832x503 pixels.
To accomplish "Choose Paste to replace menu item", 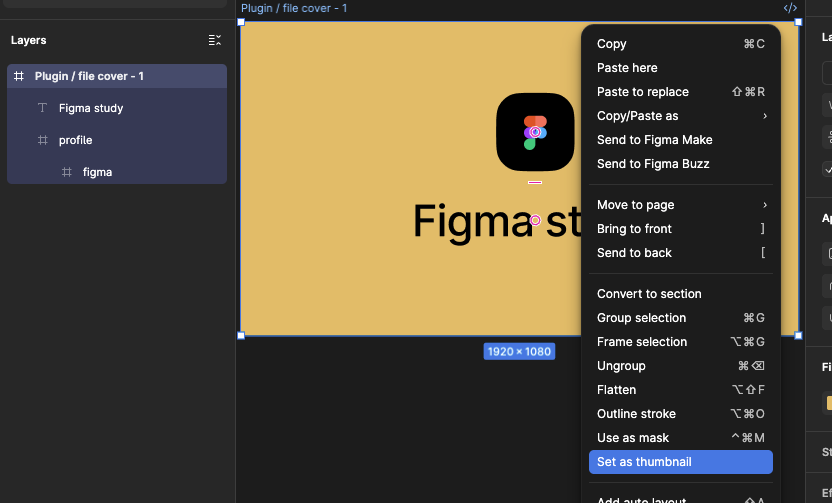I will click(681, 92).
